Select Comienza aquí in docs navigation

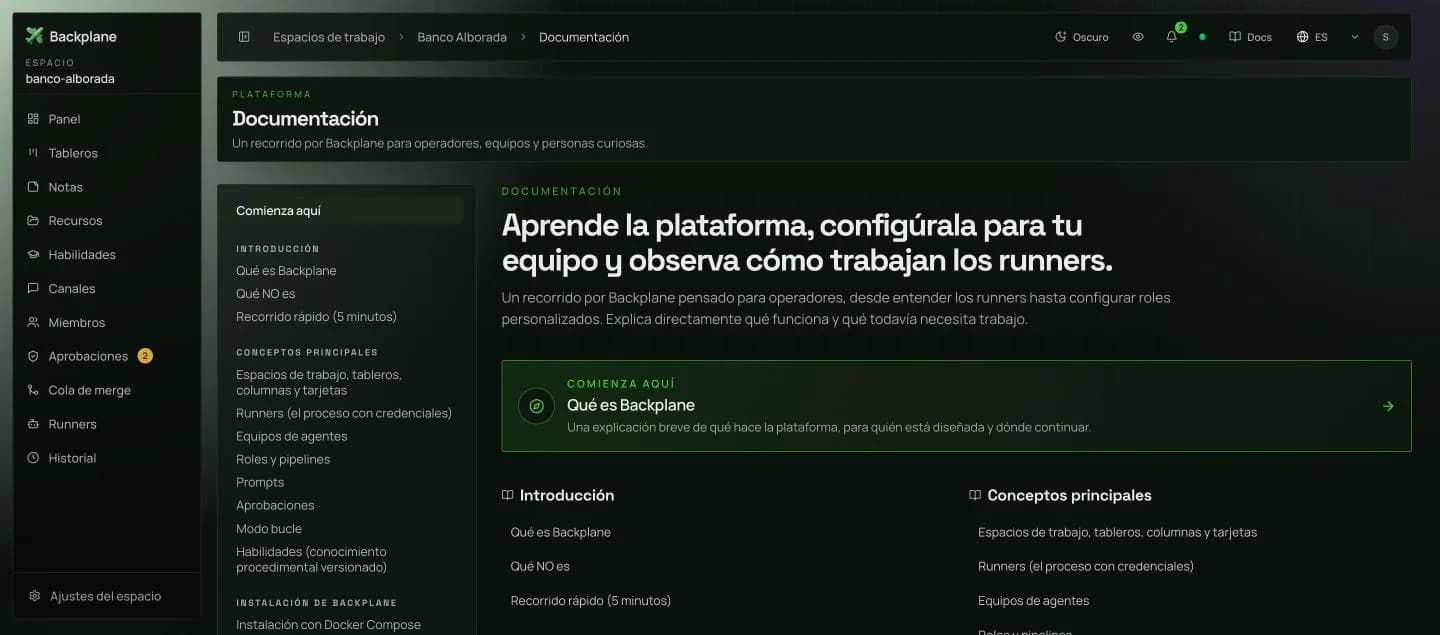(345, 211)
